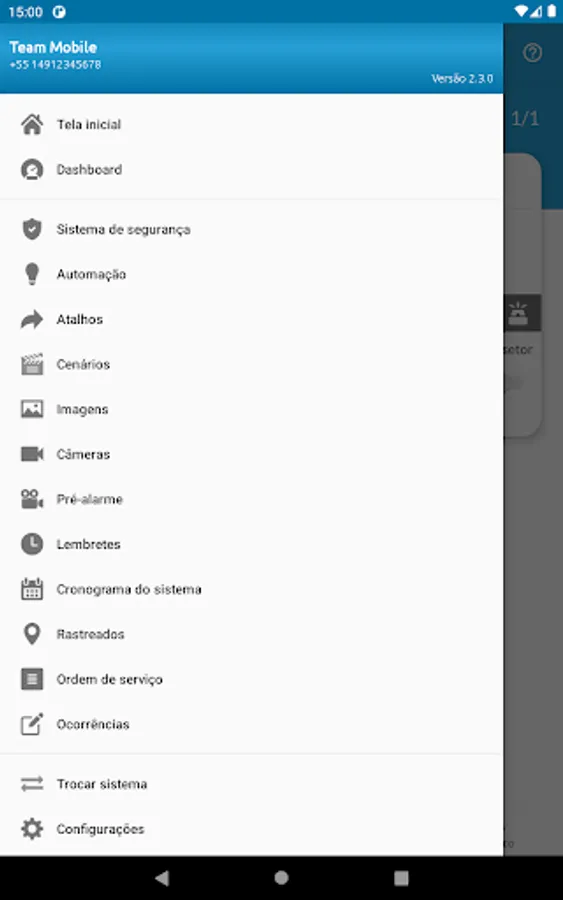
Task: Tap the Android back navigation button
Action: pyautogui.click(x=162, y=878)
